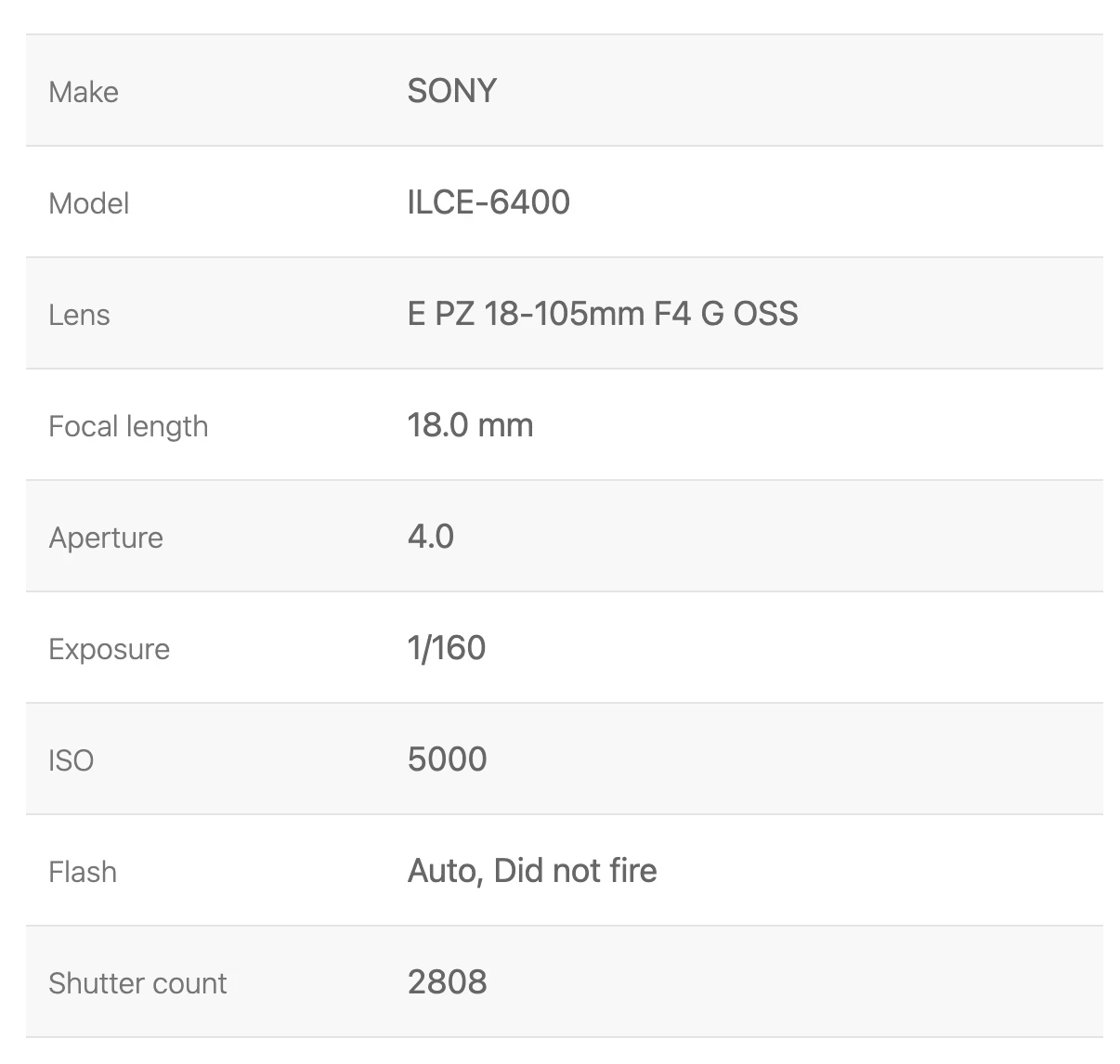This screenshot has width=1120, height=1064.
Task: Select the 5000 ISO value
Action: [x=448, y=759]
